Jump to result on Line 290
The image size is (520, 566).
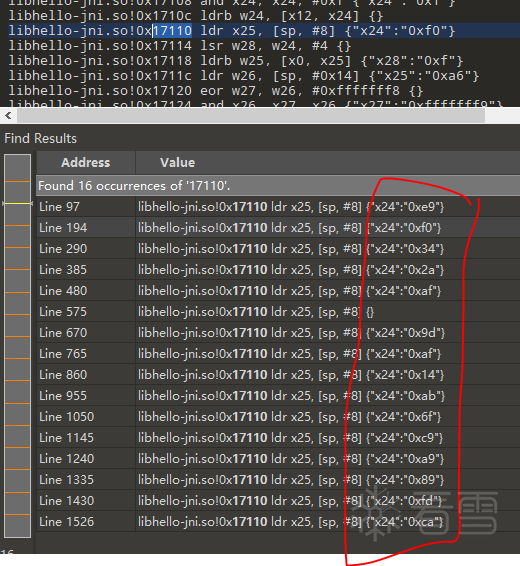(x=278, y=249)
